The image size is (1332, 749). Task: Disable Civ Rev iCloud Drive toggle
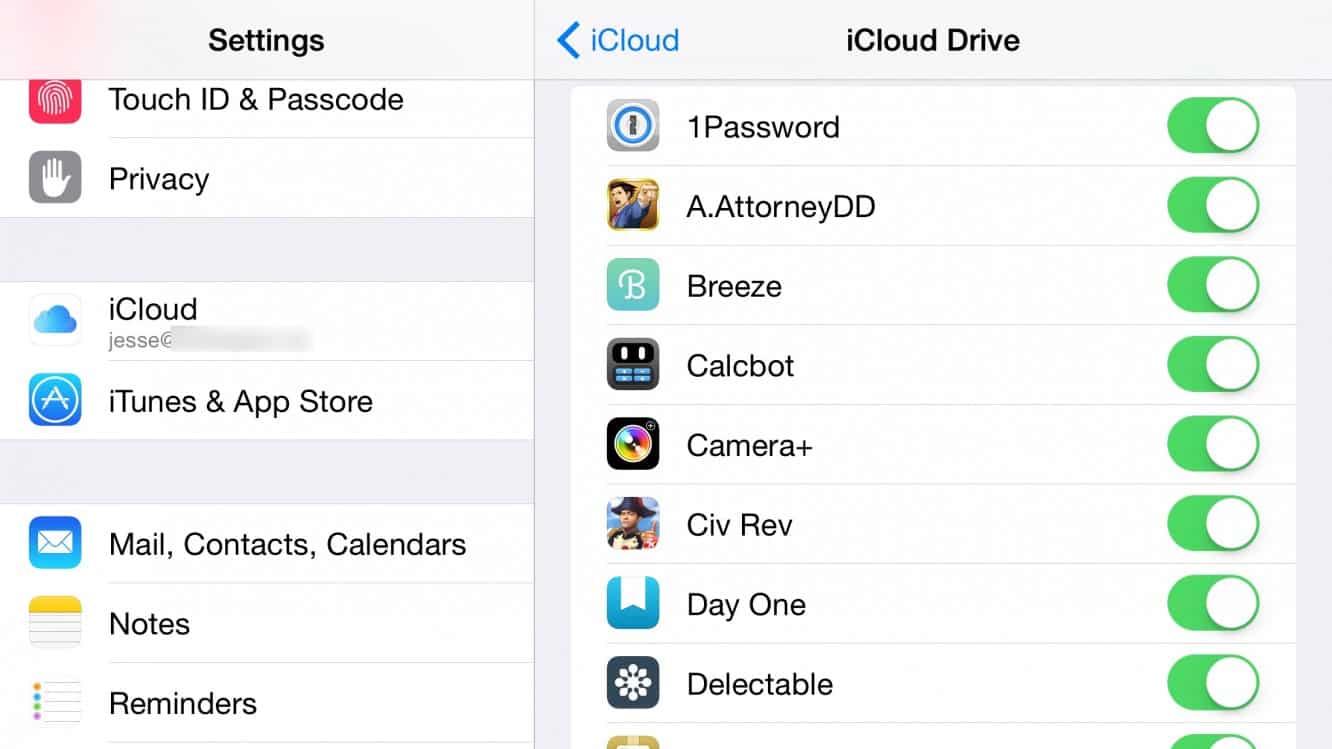pos(1213,524)
